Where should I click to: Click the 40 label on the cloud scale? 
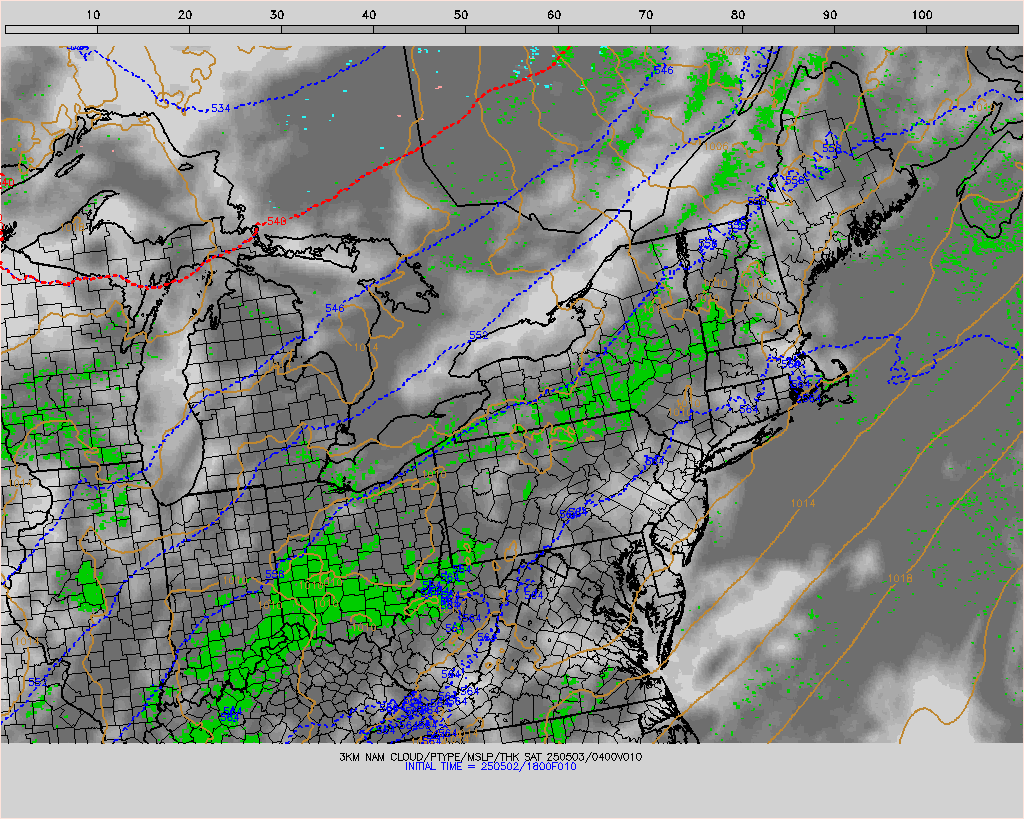click(x=369, y=14)
